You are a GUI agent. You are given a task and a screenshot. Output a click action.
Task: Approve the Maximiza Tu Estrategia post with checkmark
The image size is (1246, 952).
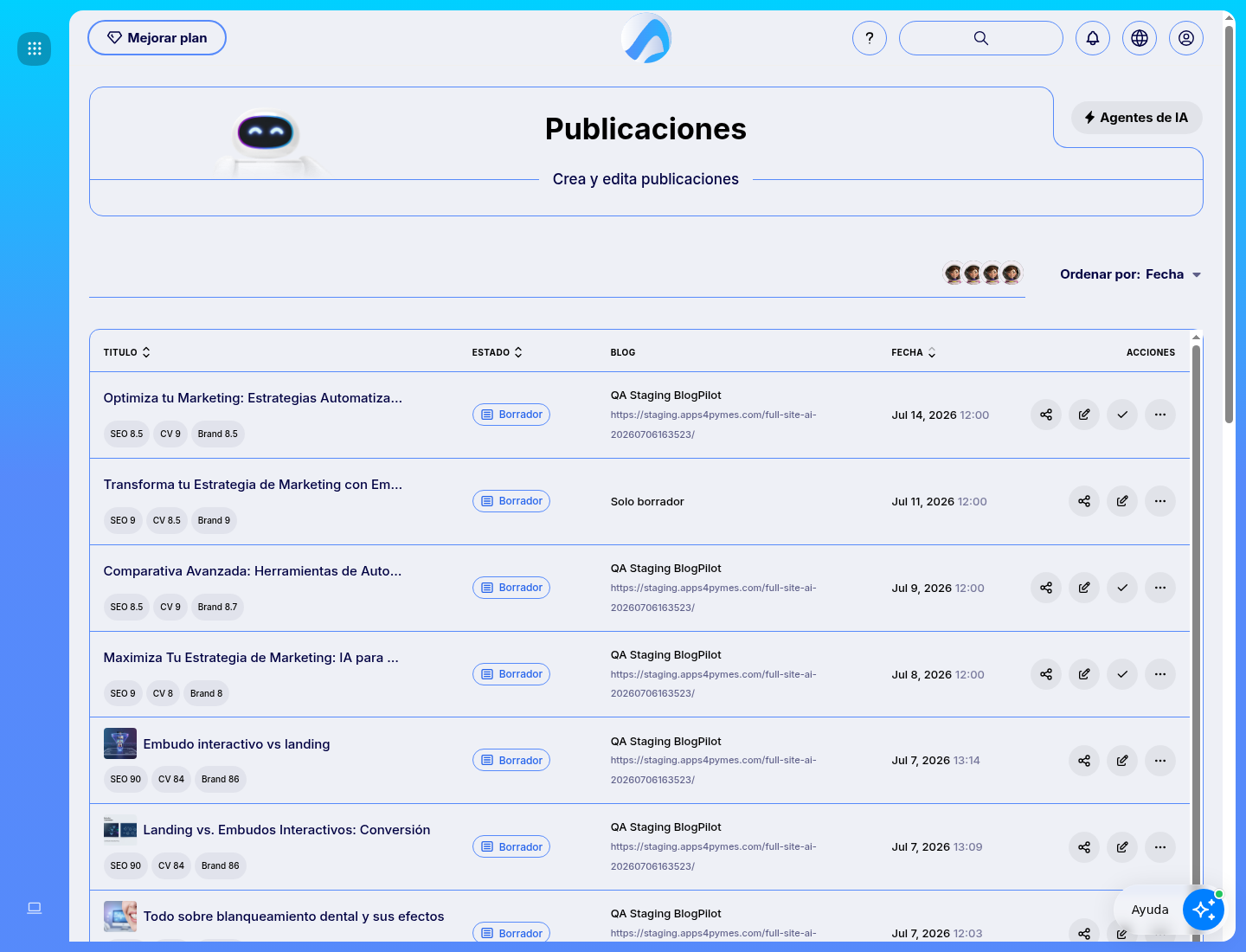click(1122, 674)
